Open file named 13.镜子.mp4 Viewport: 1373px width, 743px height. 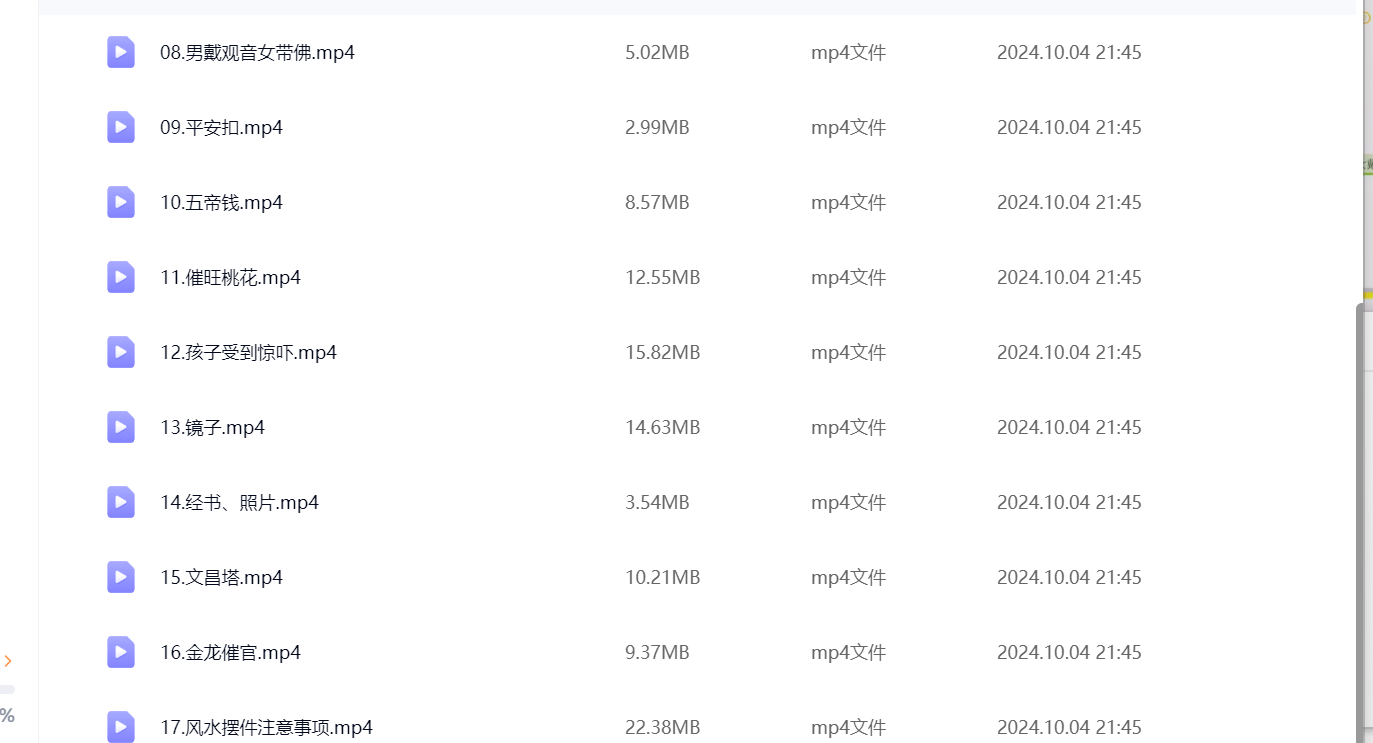212,427
